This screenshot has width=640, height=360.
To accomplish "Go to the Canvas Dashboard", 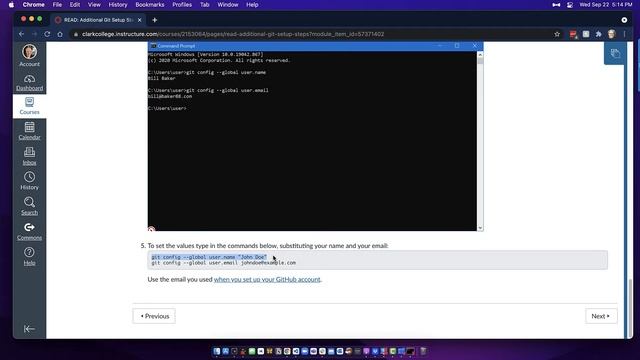I will click(x=29, y=83).
